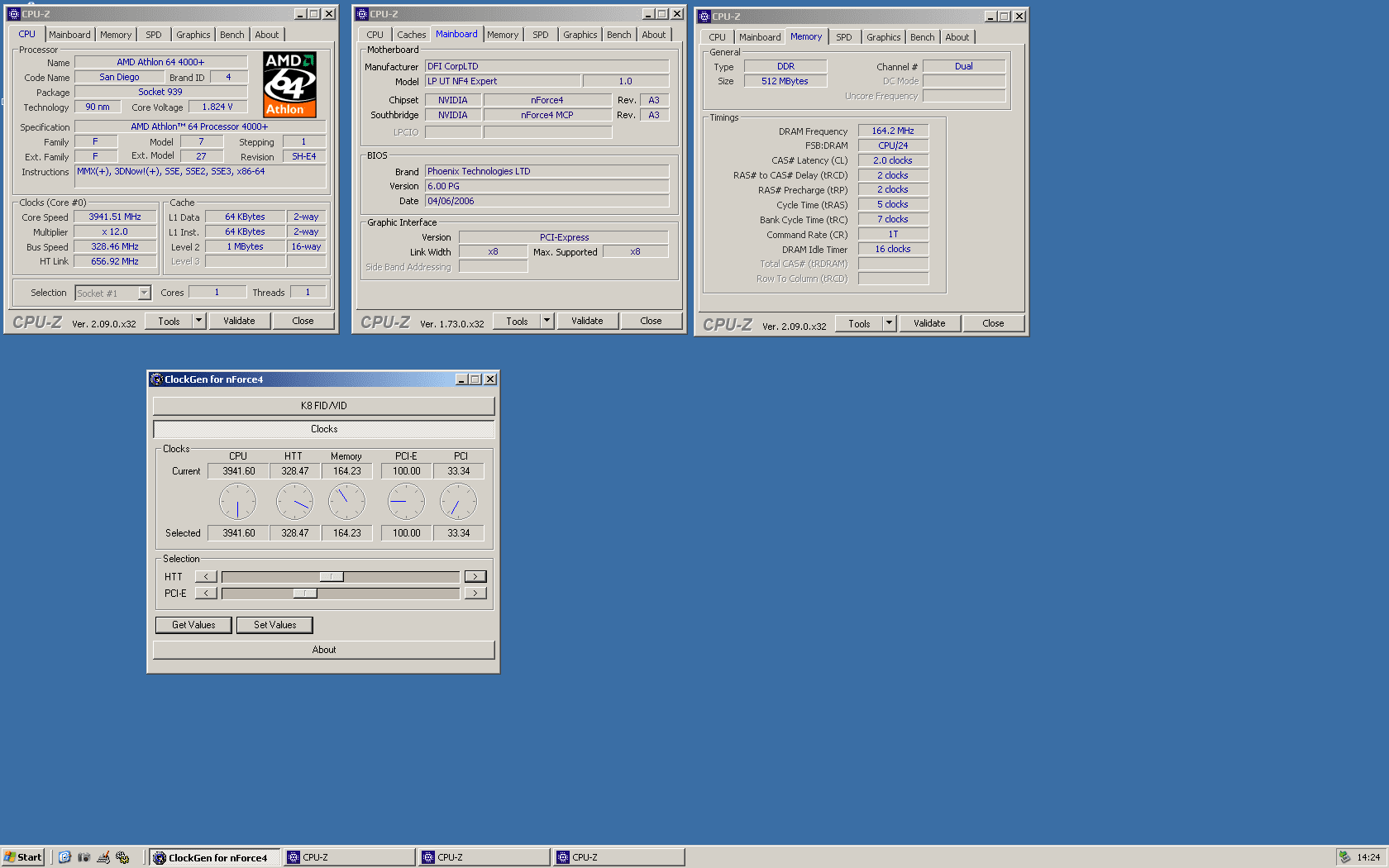Click the PCI-E clock dial in ClockGen

coord(406,502)
